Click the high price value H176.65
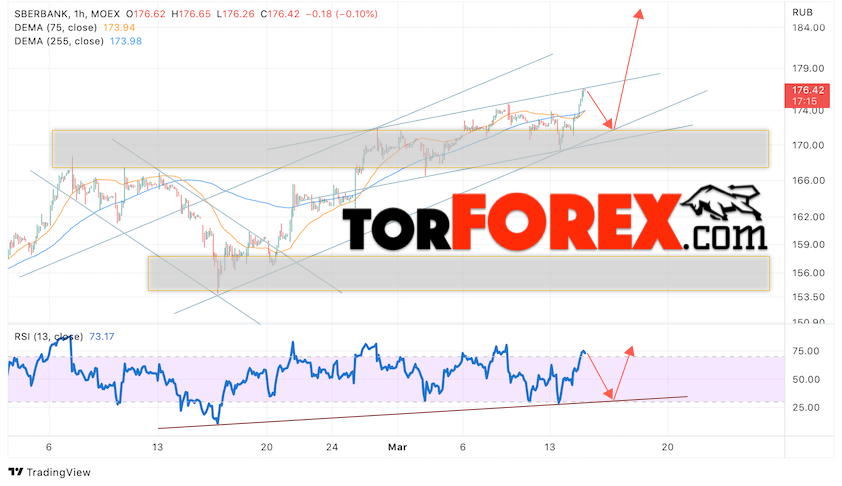This screenshot has height=486, width=842. (x=191, y=14)
